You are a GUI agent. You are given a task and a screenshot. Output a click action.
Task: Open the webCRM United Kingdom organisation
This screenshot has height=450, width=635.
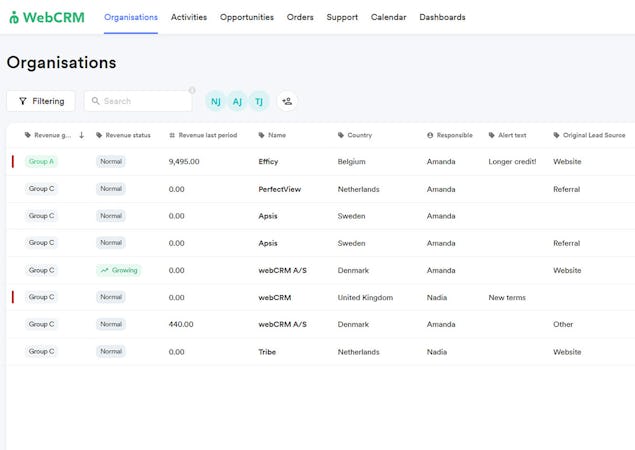tap(275, 297)
